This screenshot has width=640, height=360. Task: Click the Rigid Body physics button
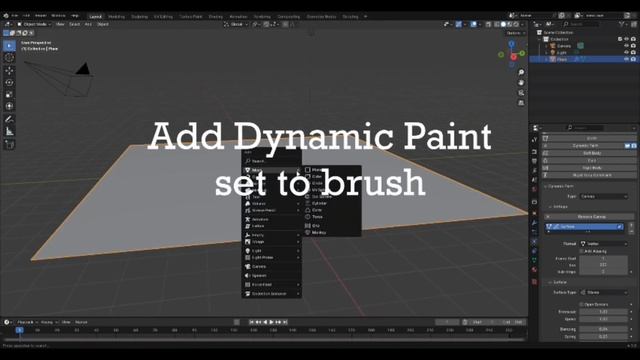[x=589, y=168]
